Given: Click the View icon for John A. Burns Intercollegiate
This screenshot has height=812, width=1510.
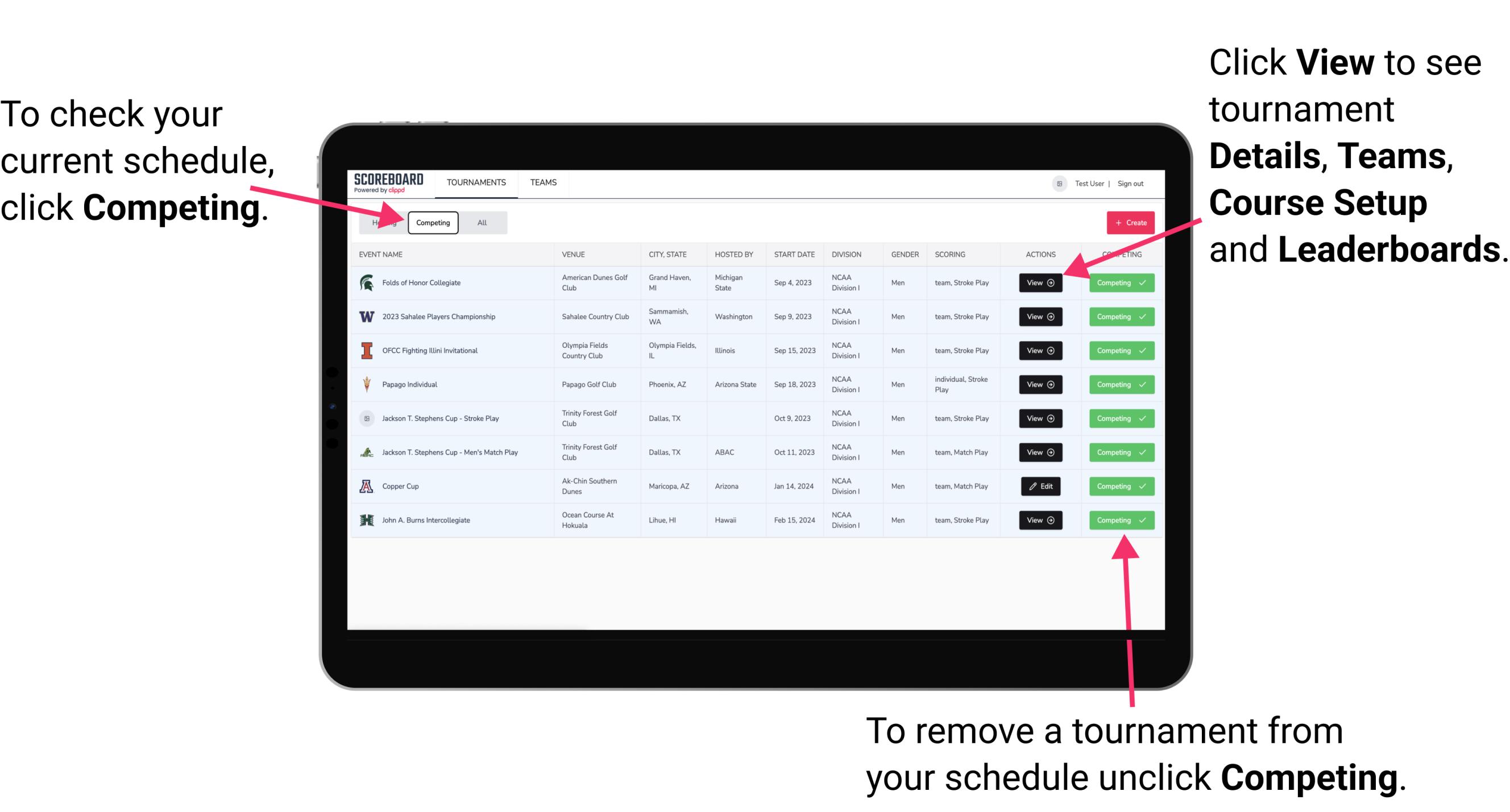Looking at the screenshot, I should coord(1040,521).
